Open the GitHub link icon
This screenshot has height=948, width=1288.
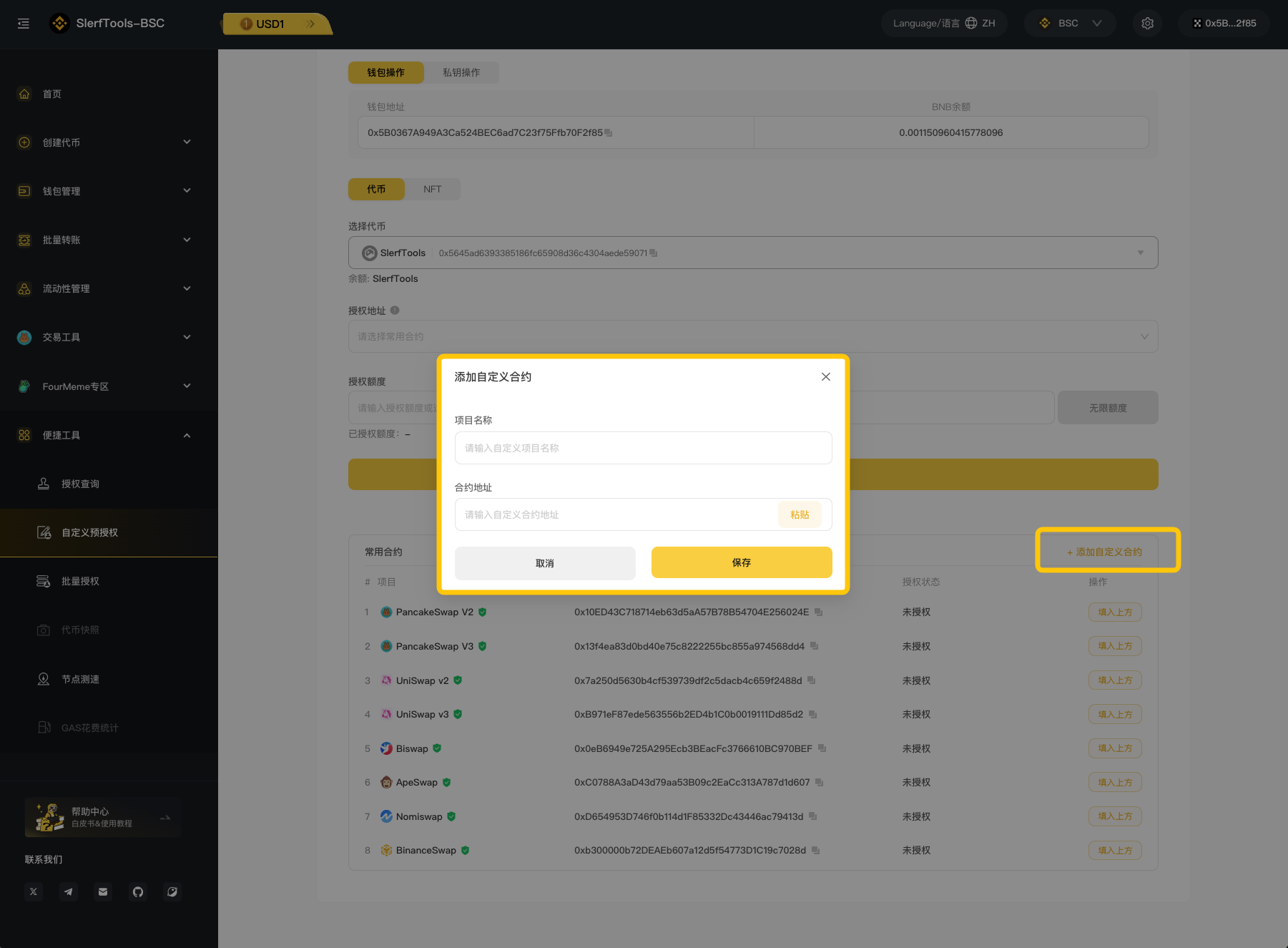pos(138,891)
